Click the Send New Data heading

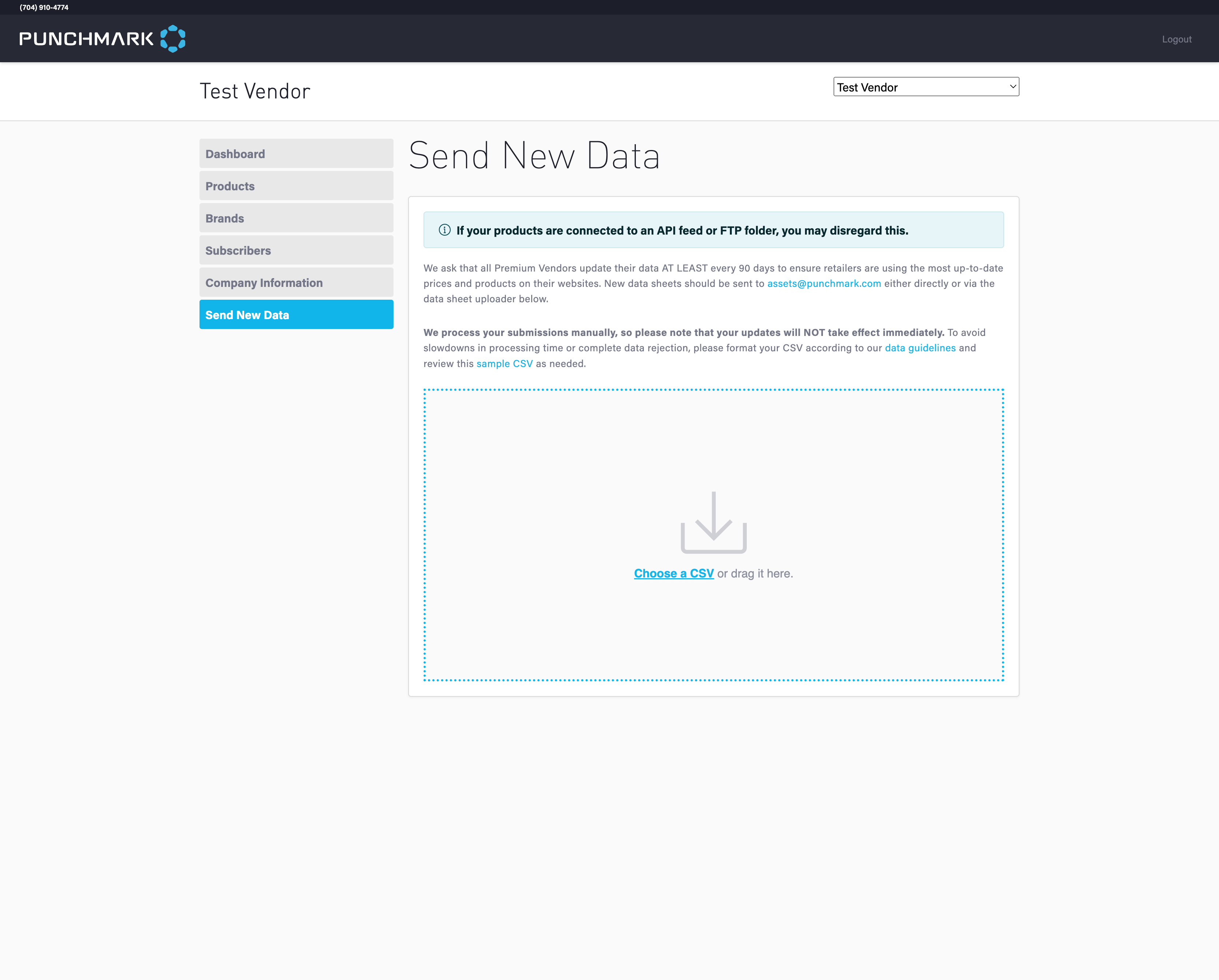coord(534,156)
